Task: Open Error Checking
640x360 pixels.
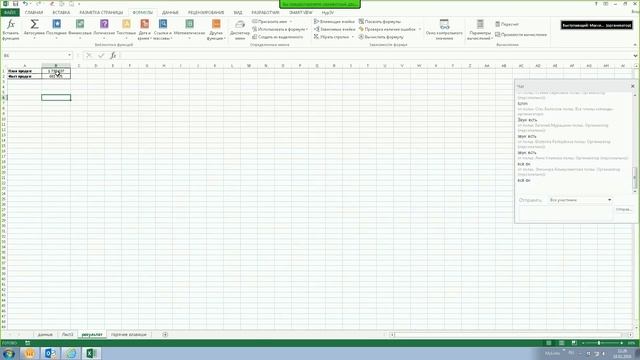Action: [387, 29]
